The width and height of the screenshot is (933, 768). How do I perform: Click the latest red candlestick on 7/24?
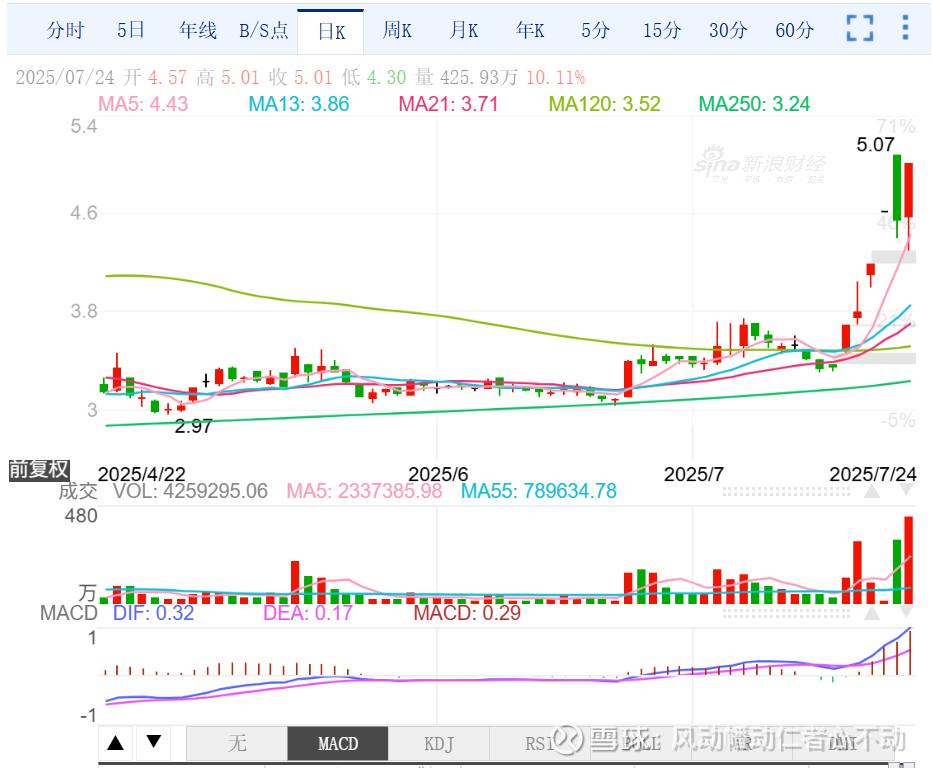tap(909, 190)
